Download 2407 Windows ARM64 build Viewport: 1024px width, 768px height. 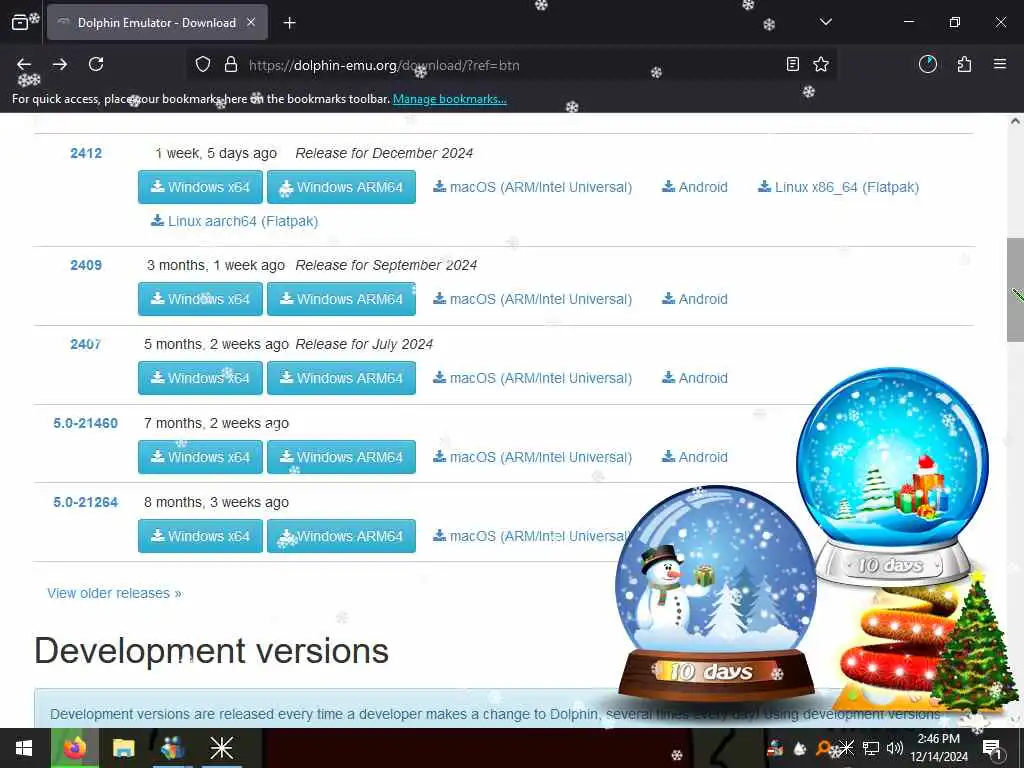(342, 378)
